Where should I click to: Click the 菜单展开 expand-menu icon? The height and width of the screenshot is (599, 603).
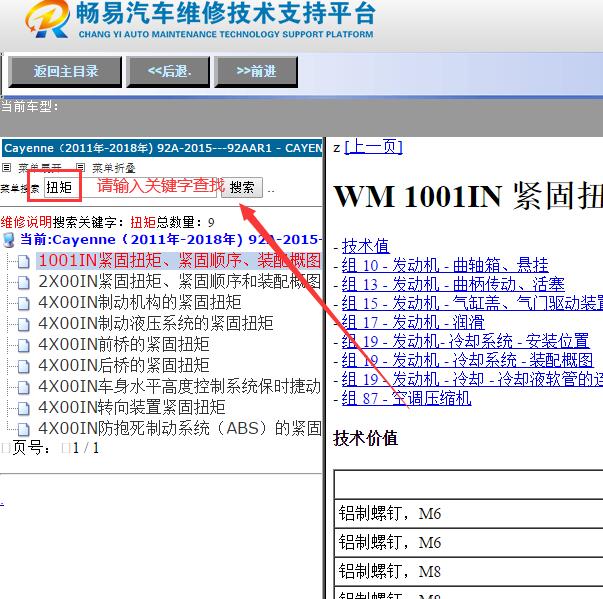6,167
